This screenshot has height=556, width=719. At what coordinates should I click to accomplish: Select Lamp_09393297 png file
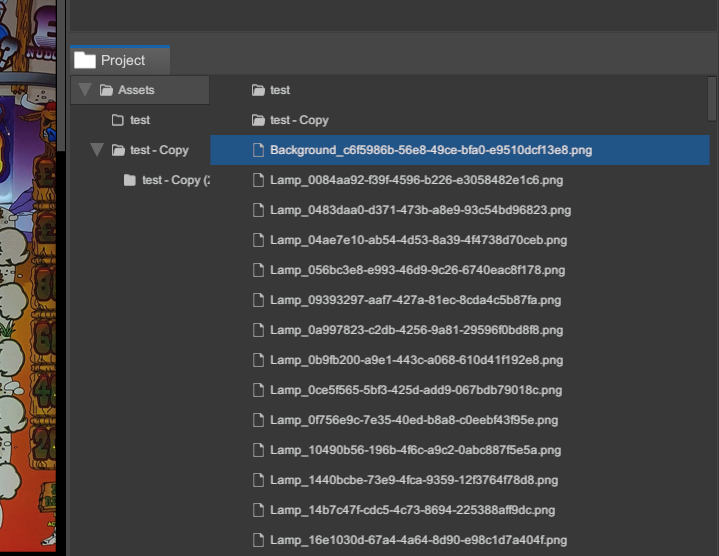click(415, 300)
